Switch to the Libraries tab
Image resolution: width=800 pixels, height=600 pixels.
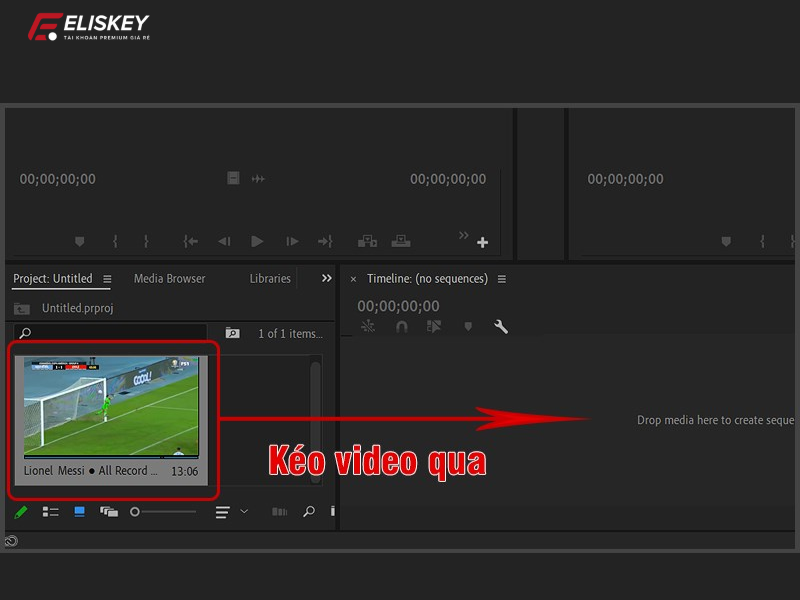coord(270,278)
